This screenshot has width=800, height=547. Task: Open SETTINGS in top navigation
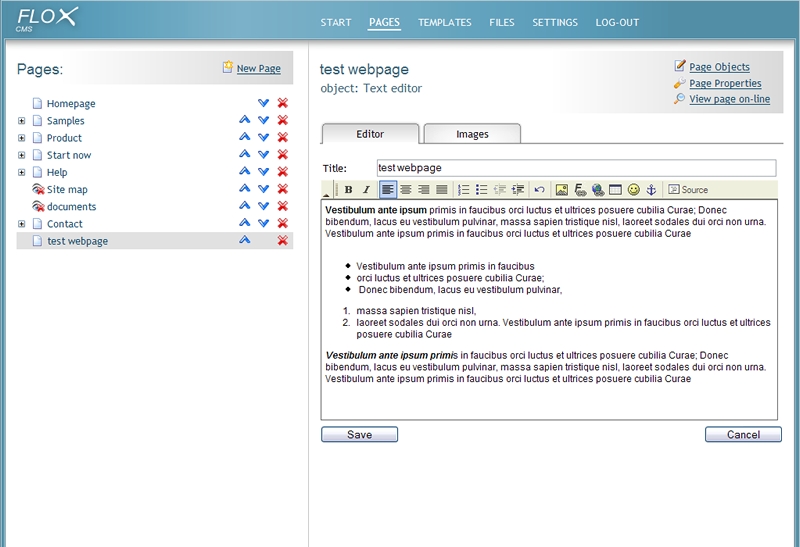point(555,22)
